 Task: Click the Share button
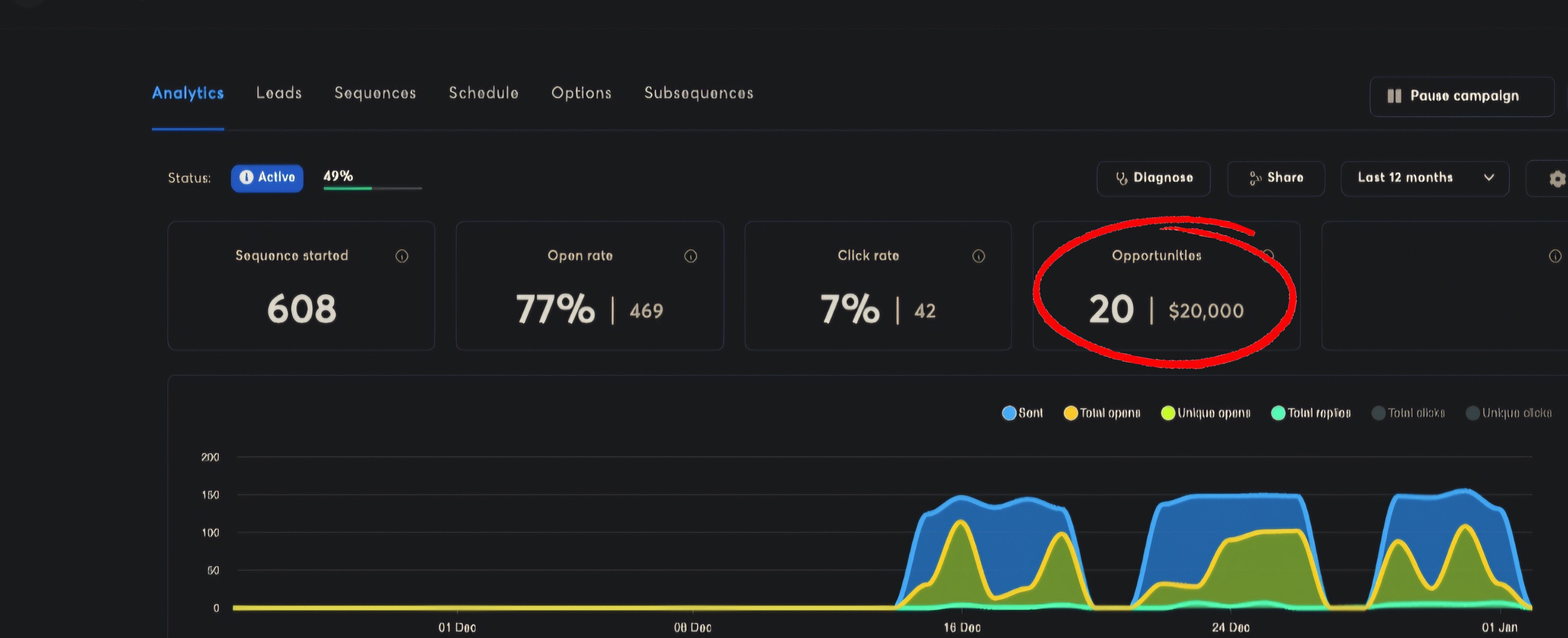(1276, 178)
